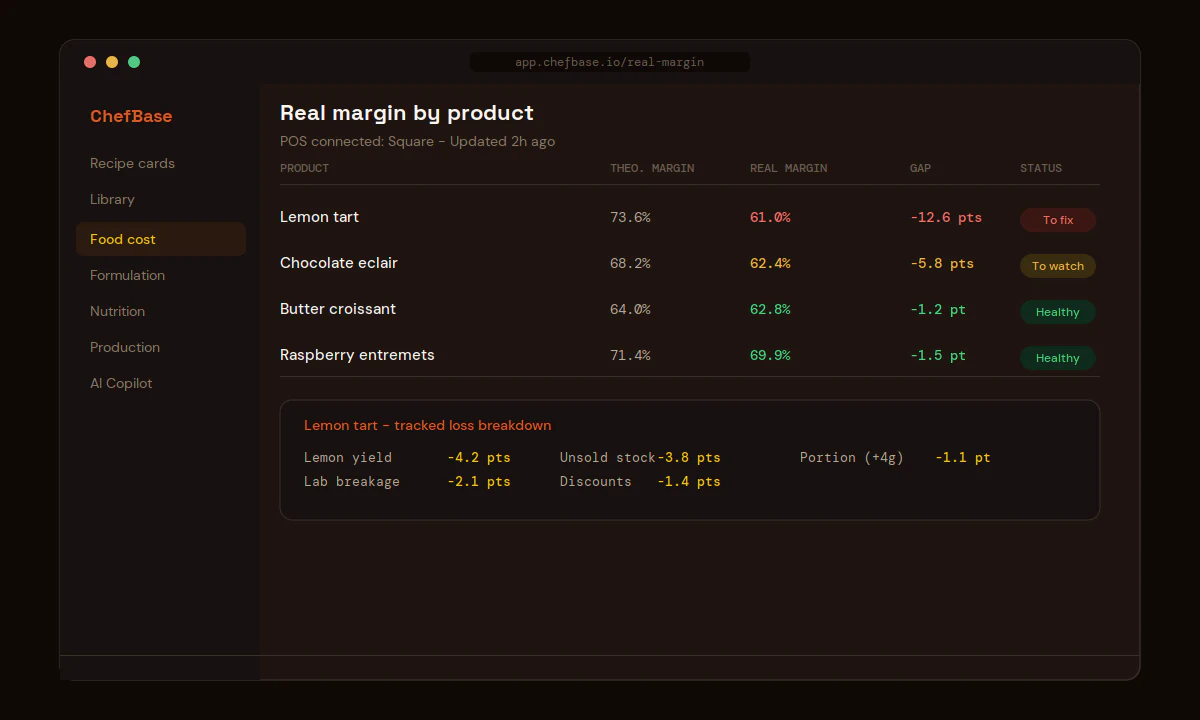Click the -4.2 pts loss value

pyautogui.click(x=479, y=457)
